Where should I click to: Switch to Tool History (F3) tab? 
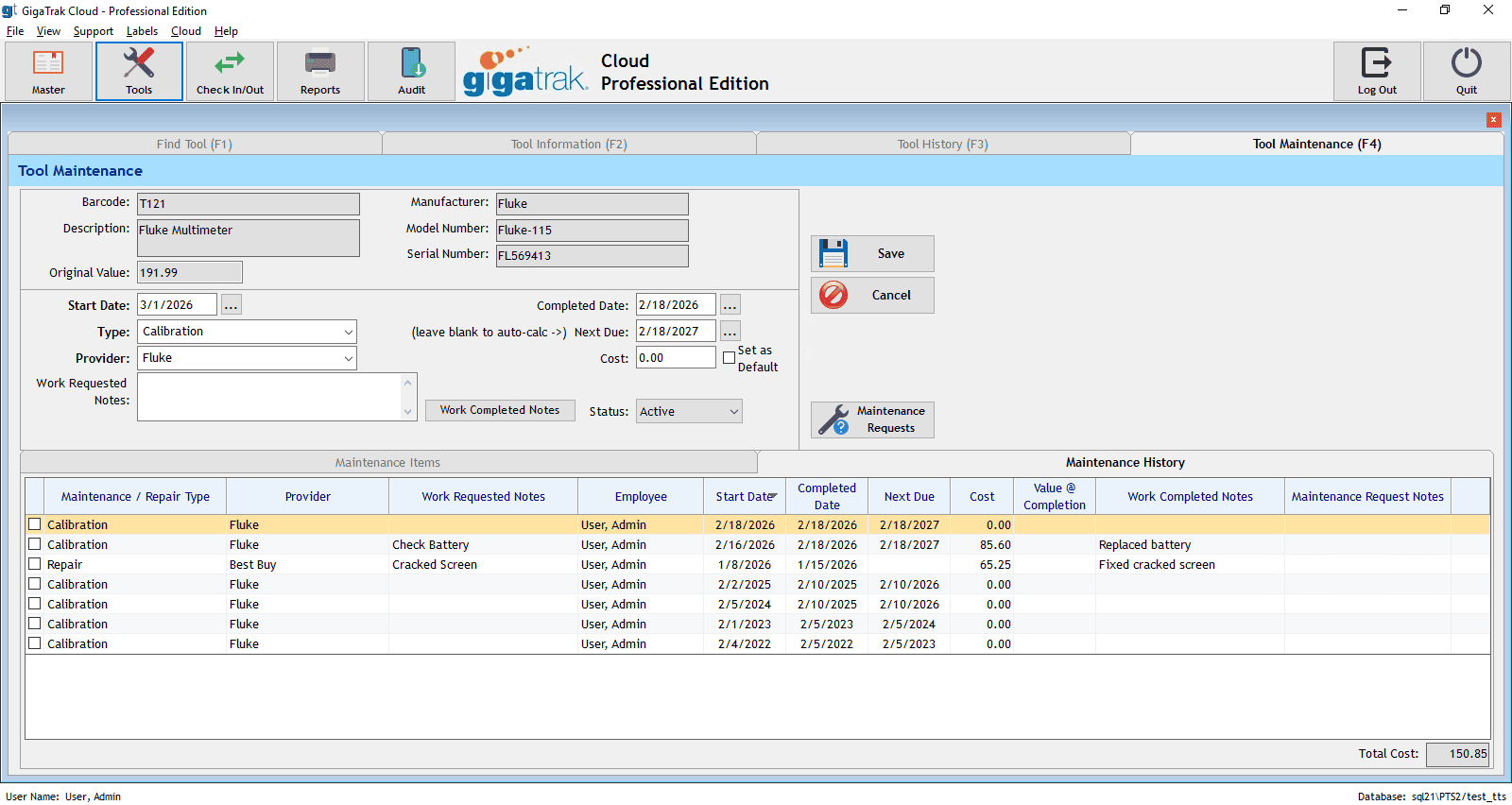click(x=942, y=144)
